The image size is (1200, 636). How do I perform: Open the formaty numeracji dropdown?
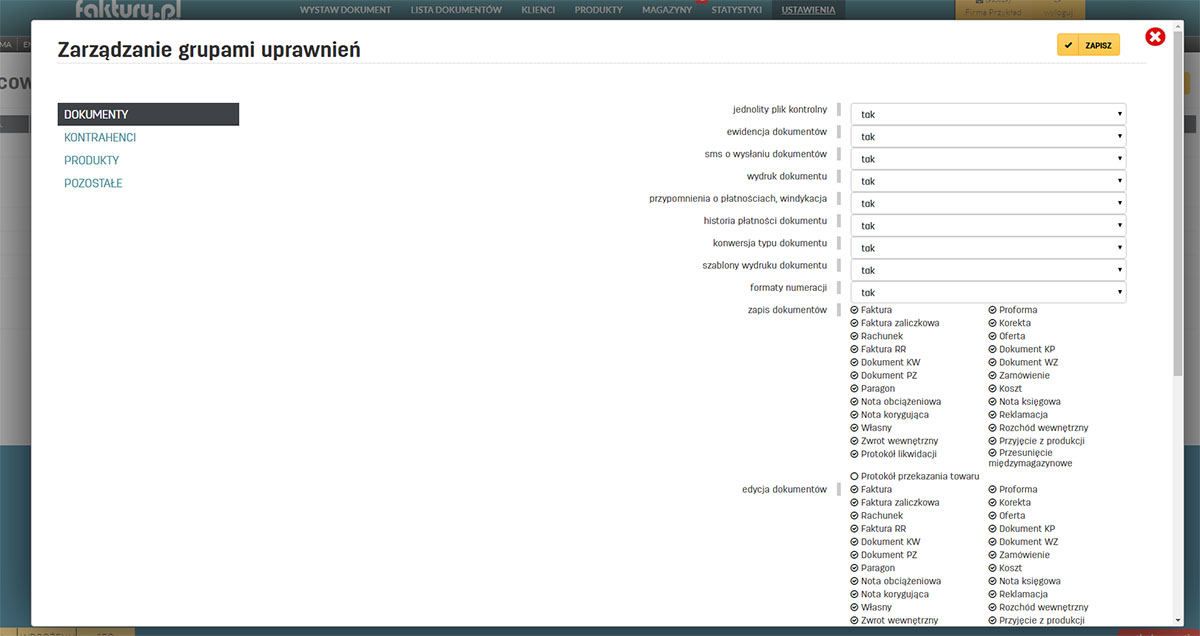987,292
